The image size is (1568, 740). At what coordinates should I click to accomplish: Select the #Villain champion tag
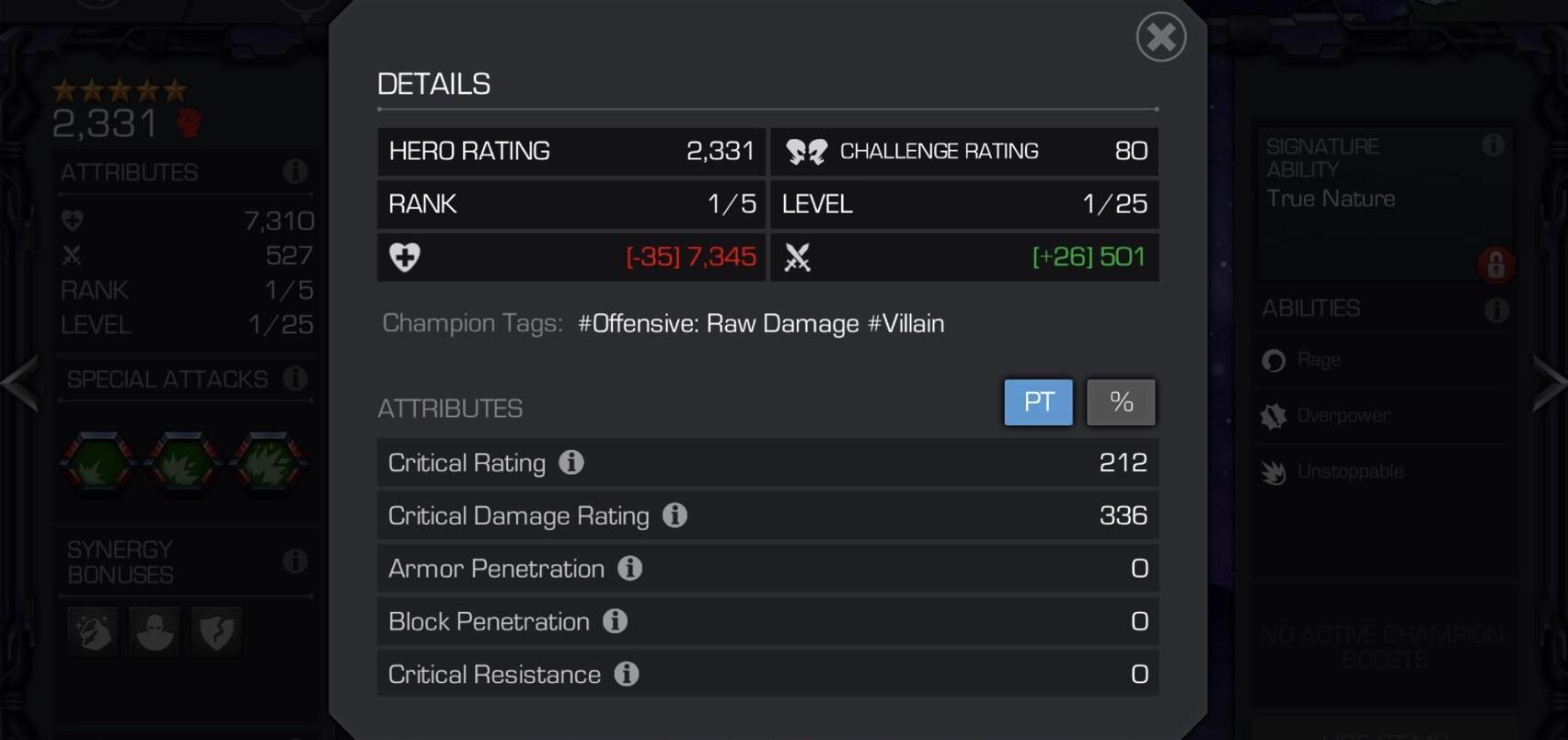(906, 323)
